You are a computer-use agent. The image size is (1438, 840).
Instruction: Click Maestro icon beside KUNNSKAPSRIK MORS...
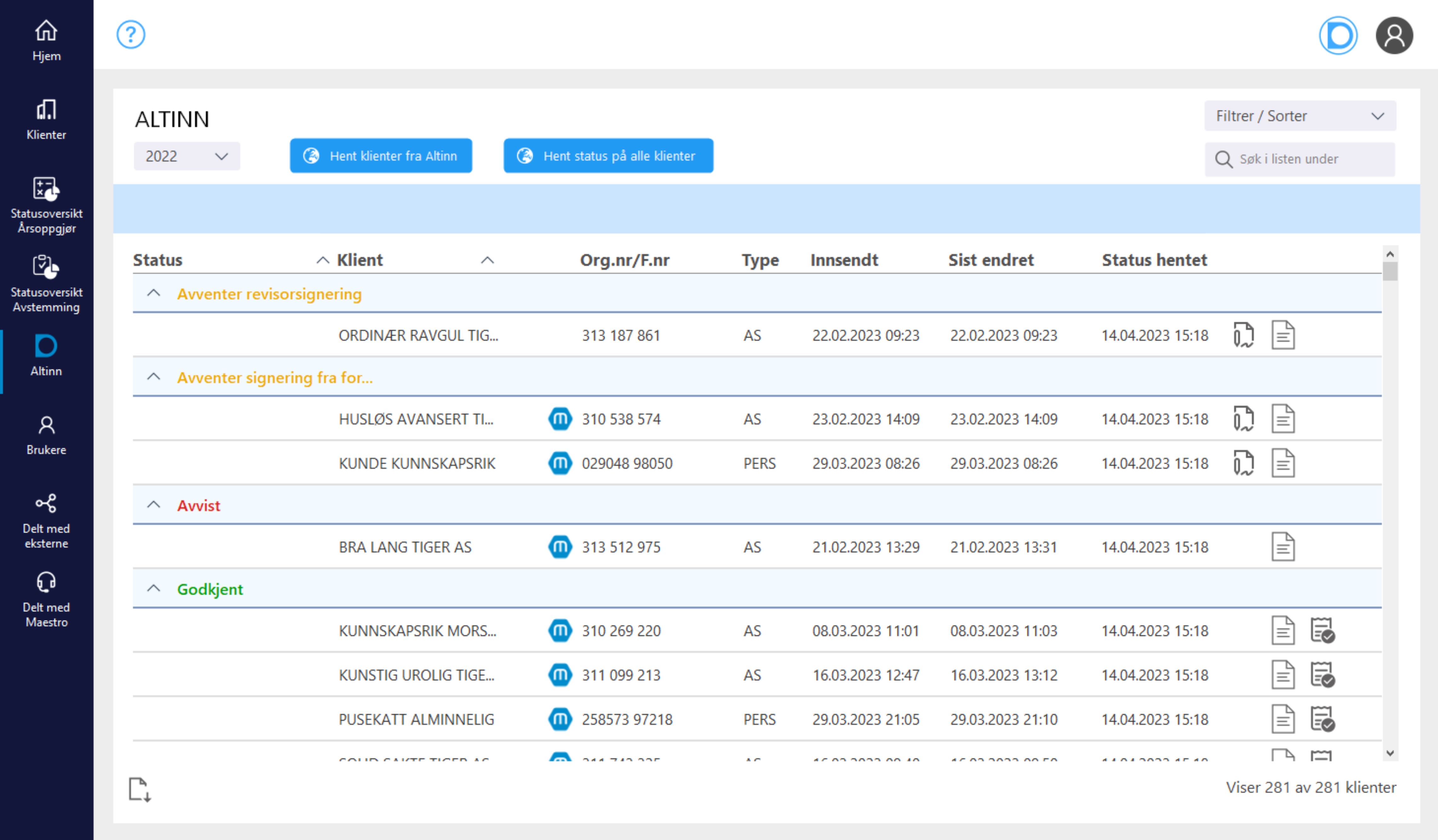[560, 630]
